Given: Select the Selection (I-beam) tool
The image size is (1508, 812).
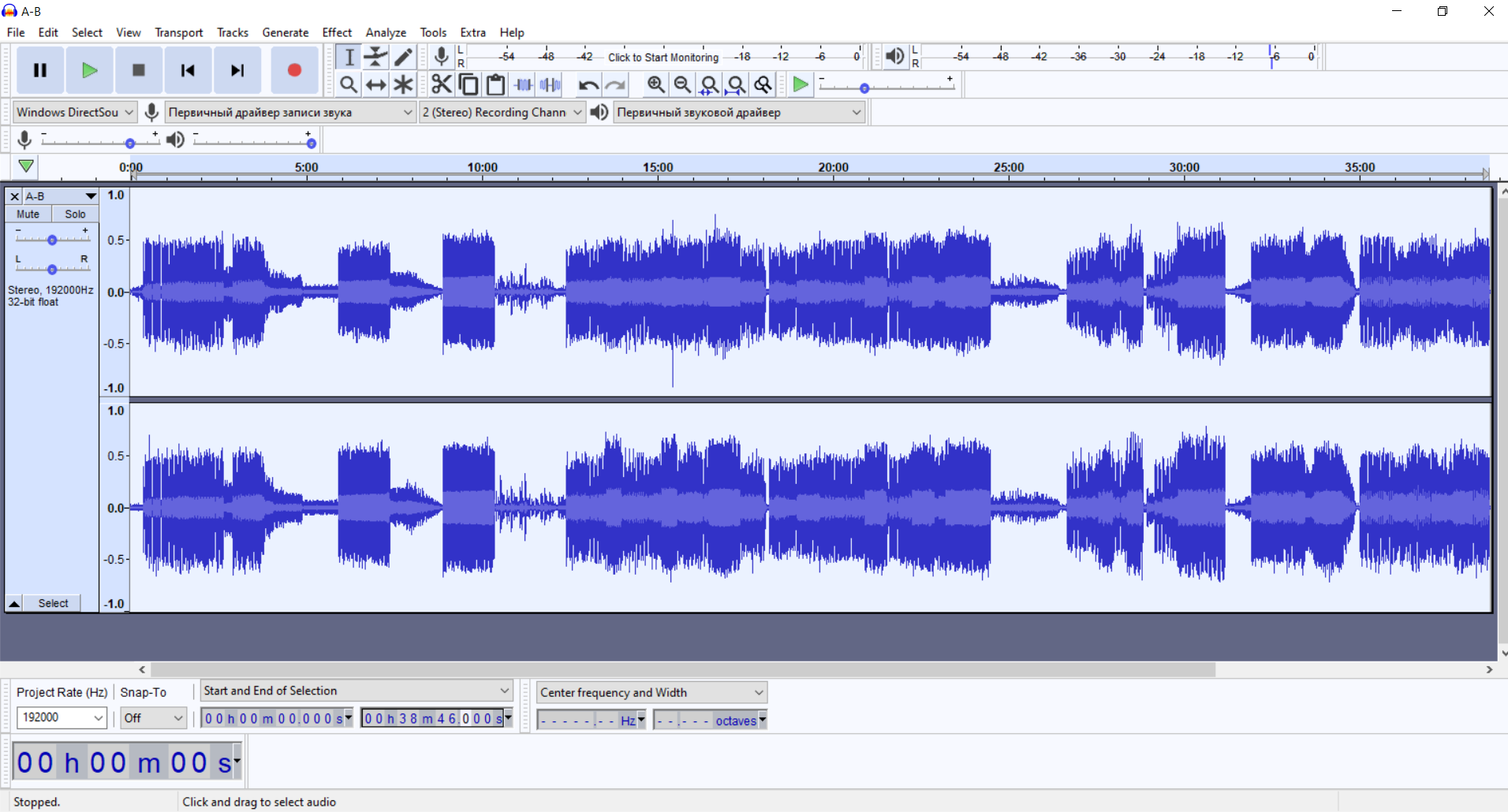Looking at the screenshot, I should click(349, 57).
